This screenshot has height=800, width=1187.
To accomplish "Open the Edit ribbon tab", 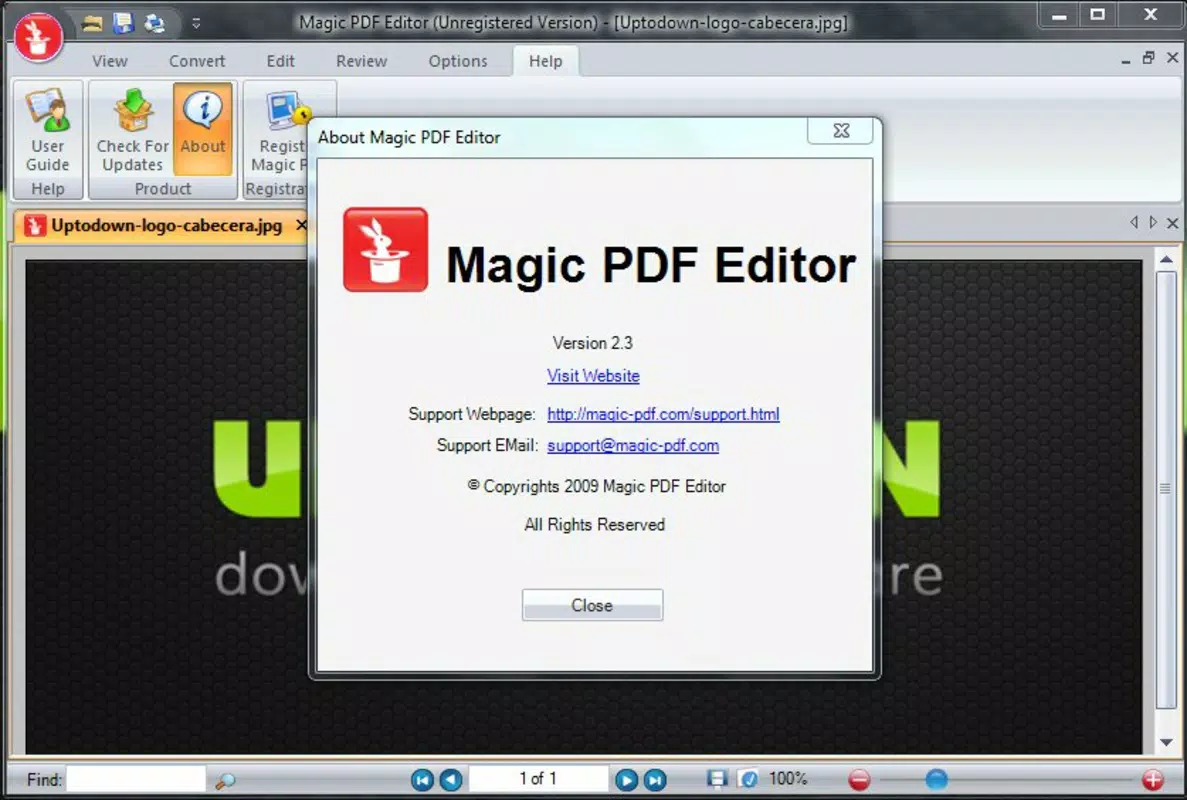I will pos(280,61).
